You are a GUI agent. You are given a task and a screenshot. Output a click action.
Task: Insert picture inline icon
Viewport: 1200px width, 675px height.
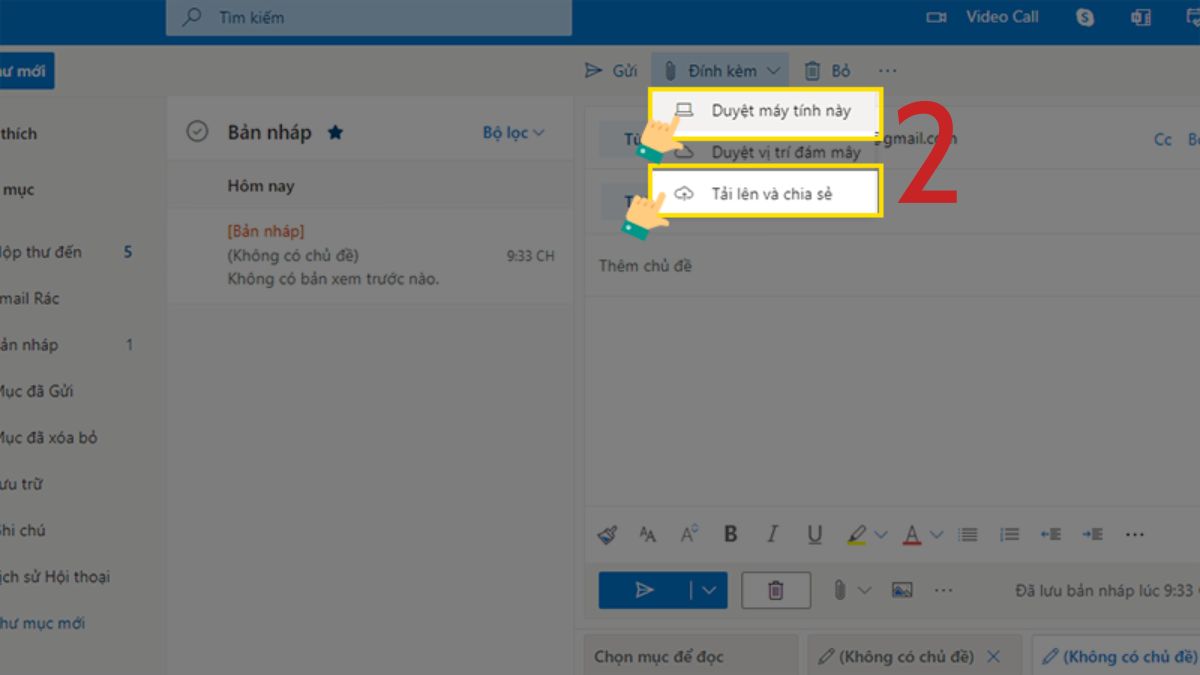902,590
